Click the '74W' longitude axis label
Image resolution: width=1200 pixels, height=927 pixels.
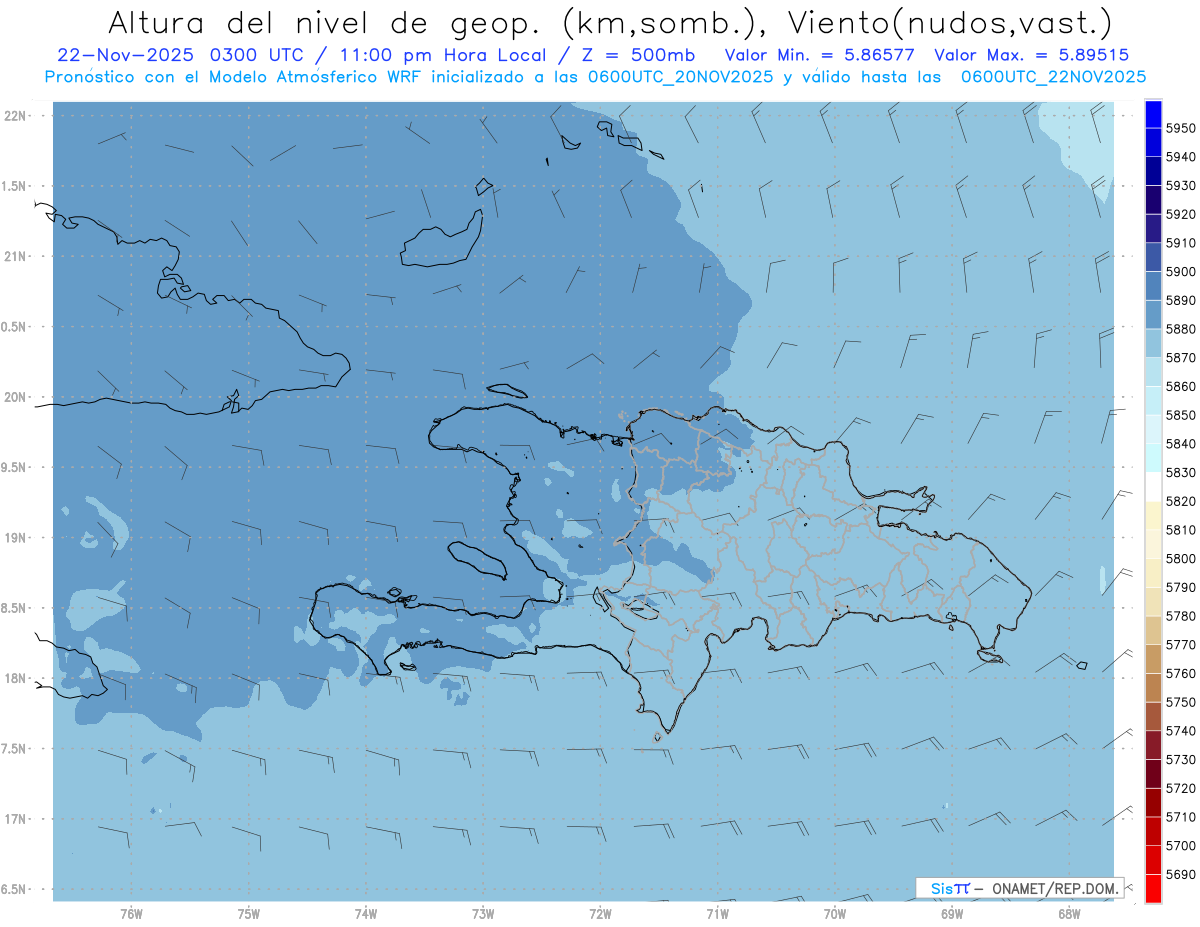point(366,913)
